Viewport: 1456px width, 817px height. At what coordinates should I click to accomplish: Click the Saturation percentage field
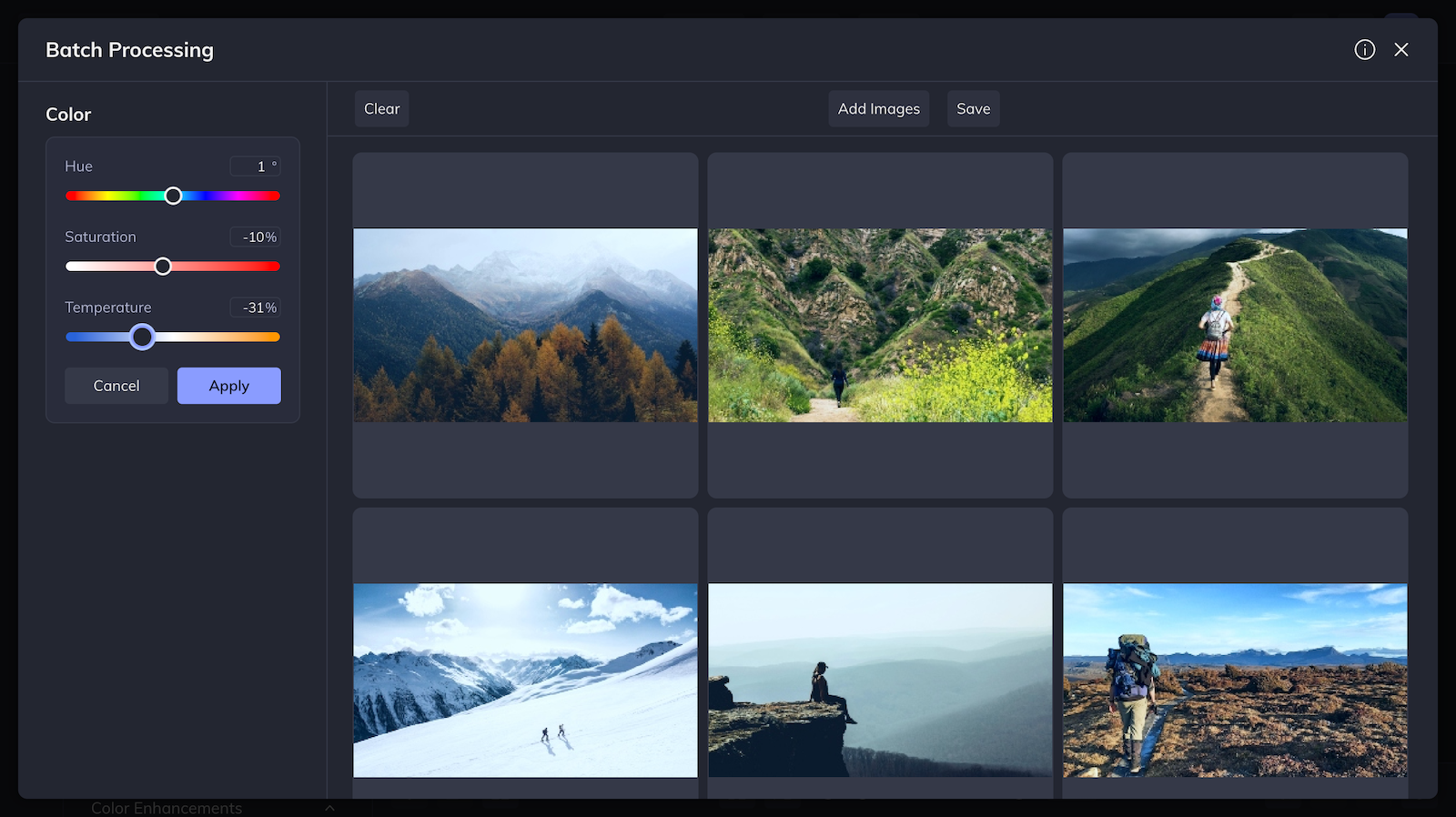[255, 237]
